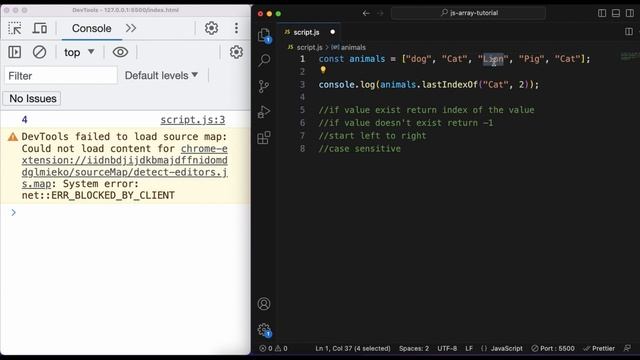The height and width of the screenshot is (360, 640).
Task: Open the Manage gear in VS Code
Action: point(264,329)
